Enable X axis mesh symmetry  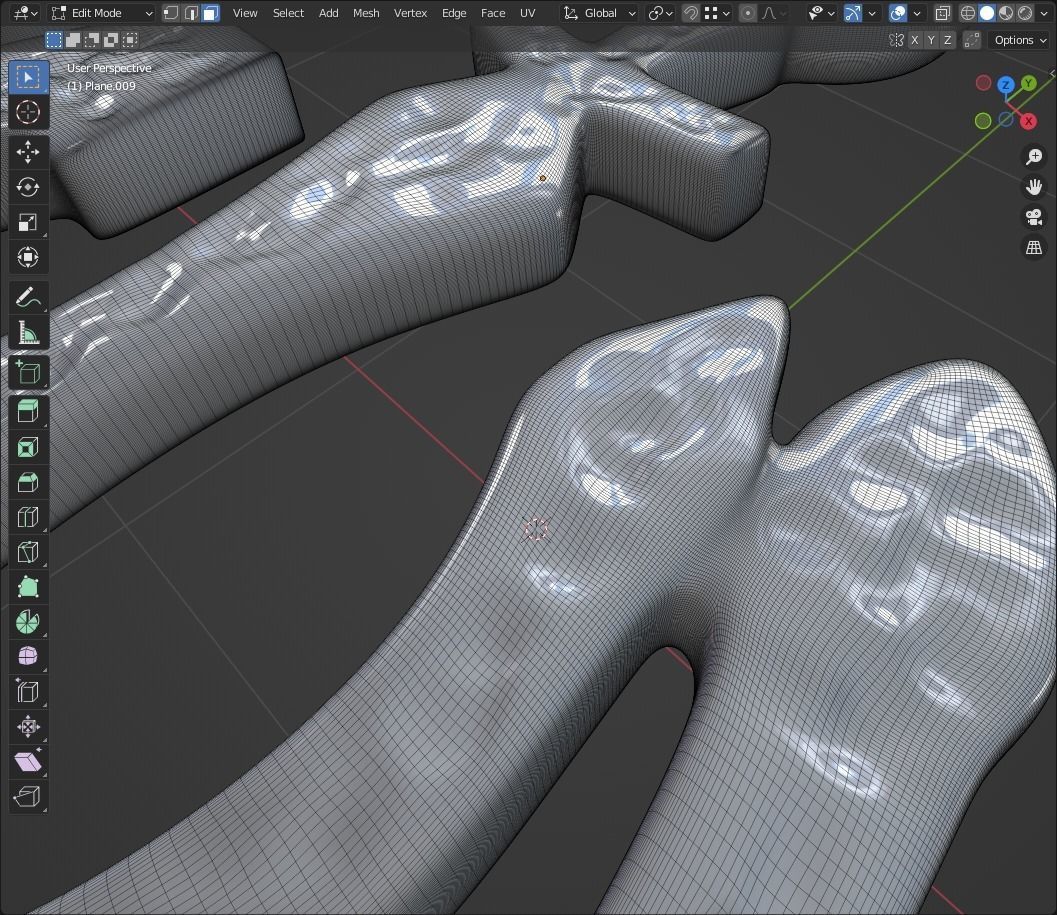pyautogui.click(x=915, y=40)
